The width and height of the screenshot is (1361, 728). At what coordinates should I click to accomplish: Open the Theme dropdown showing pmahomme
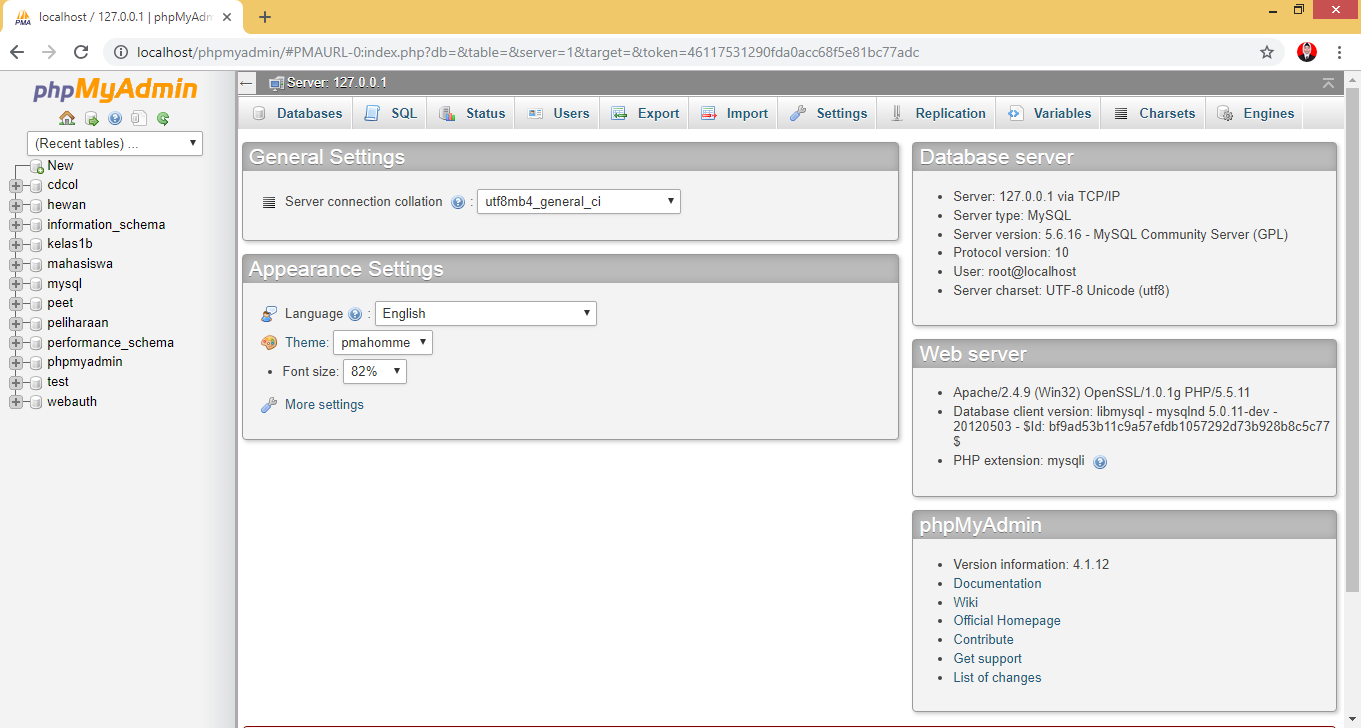point(383,343)
